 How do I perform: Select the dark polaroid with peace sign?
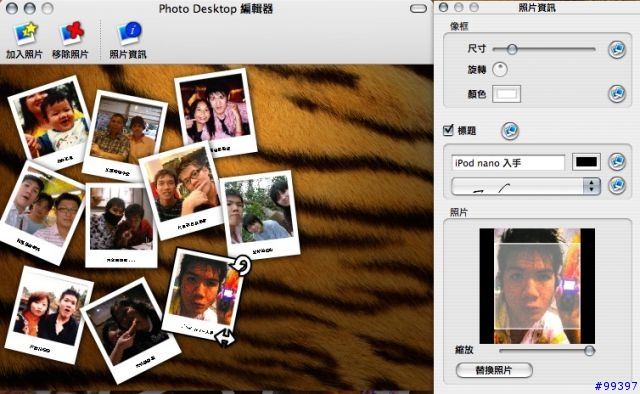[131, 330]
